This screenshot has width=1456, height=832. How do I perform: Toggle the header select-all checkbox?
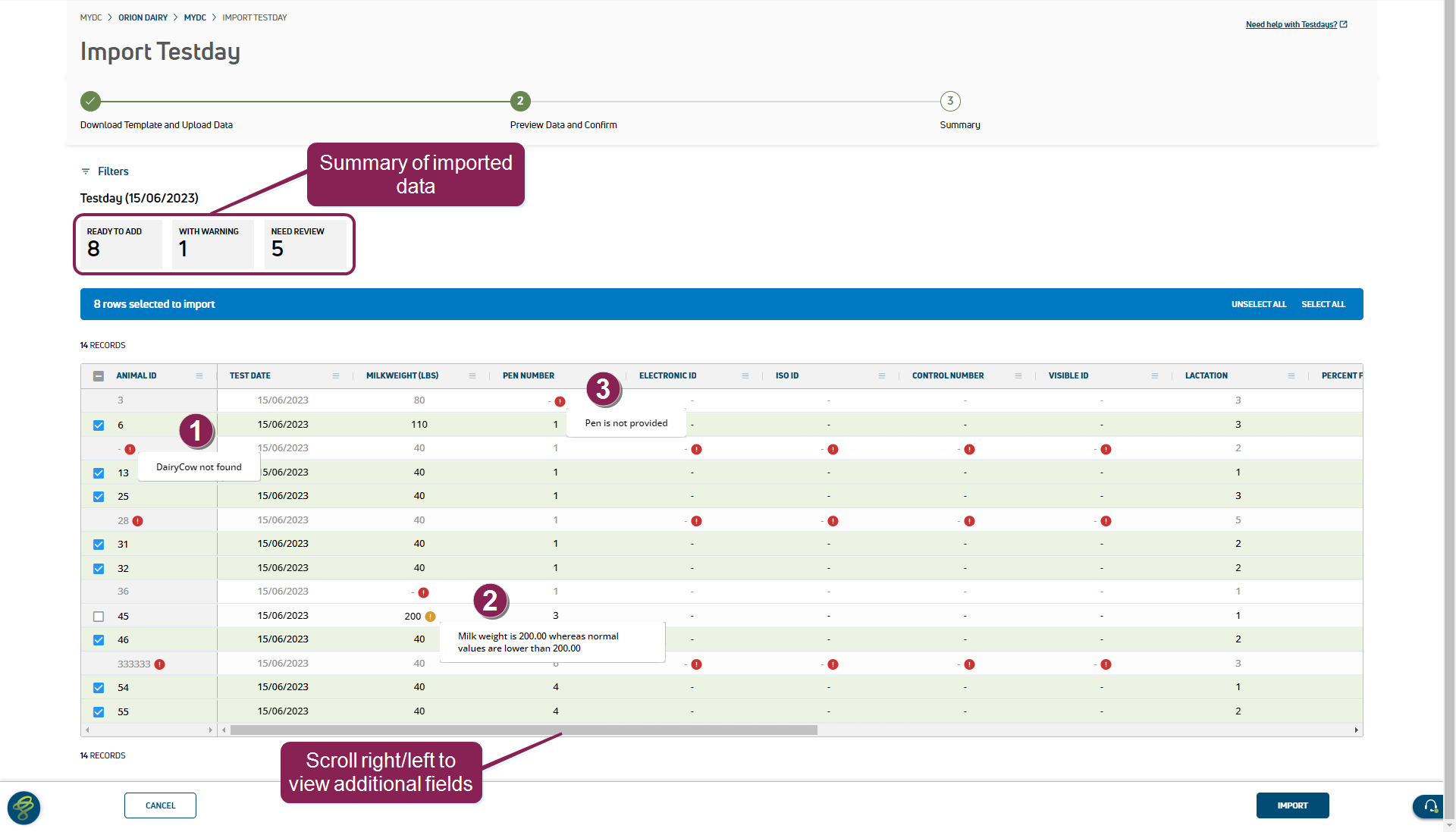point(99,376)
